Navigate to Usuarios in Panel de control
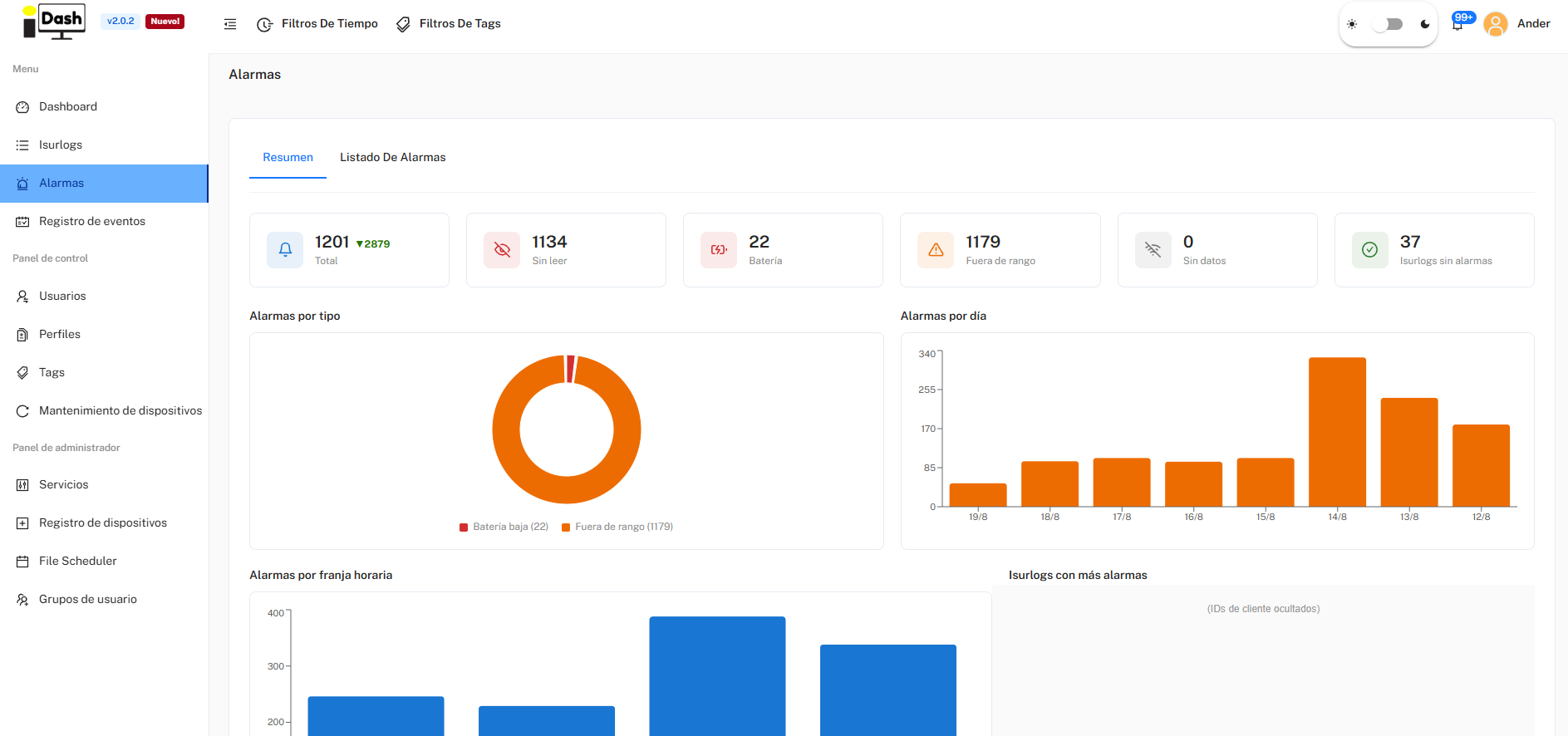Screen dimensions: 1568x736 (104, 297)
